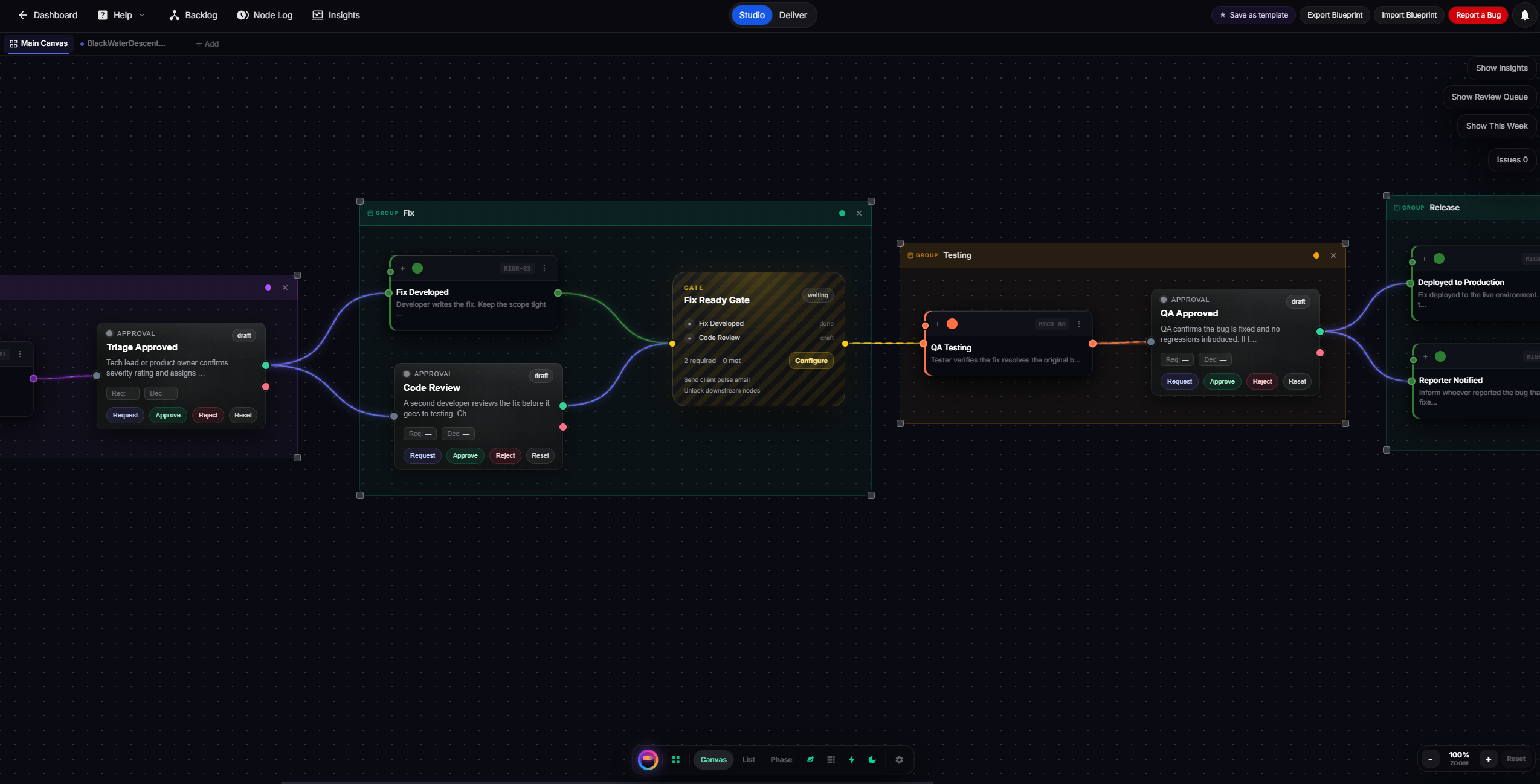The width and height of the screenshot is (1540, 784).
Task: Click green four-squares icon in bottom toolbar
Action: click(676, 760)
